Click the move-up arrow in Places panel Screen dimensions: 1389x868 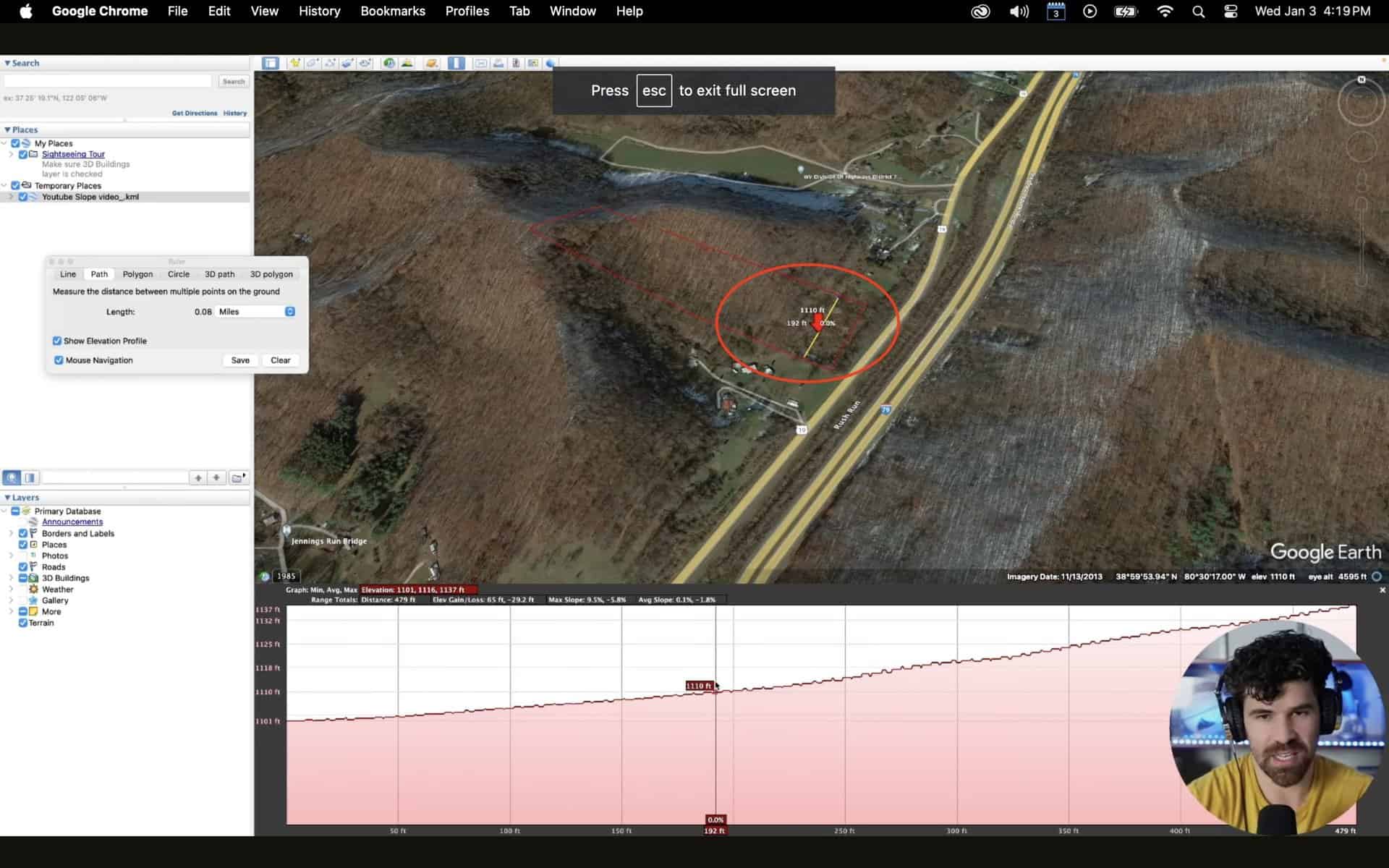[x=198, y=477]
